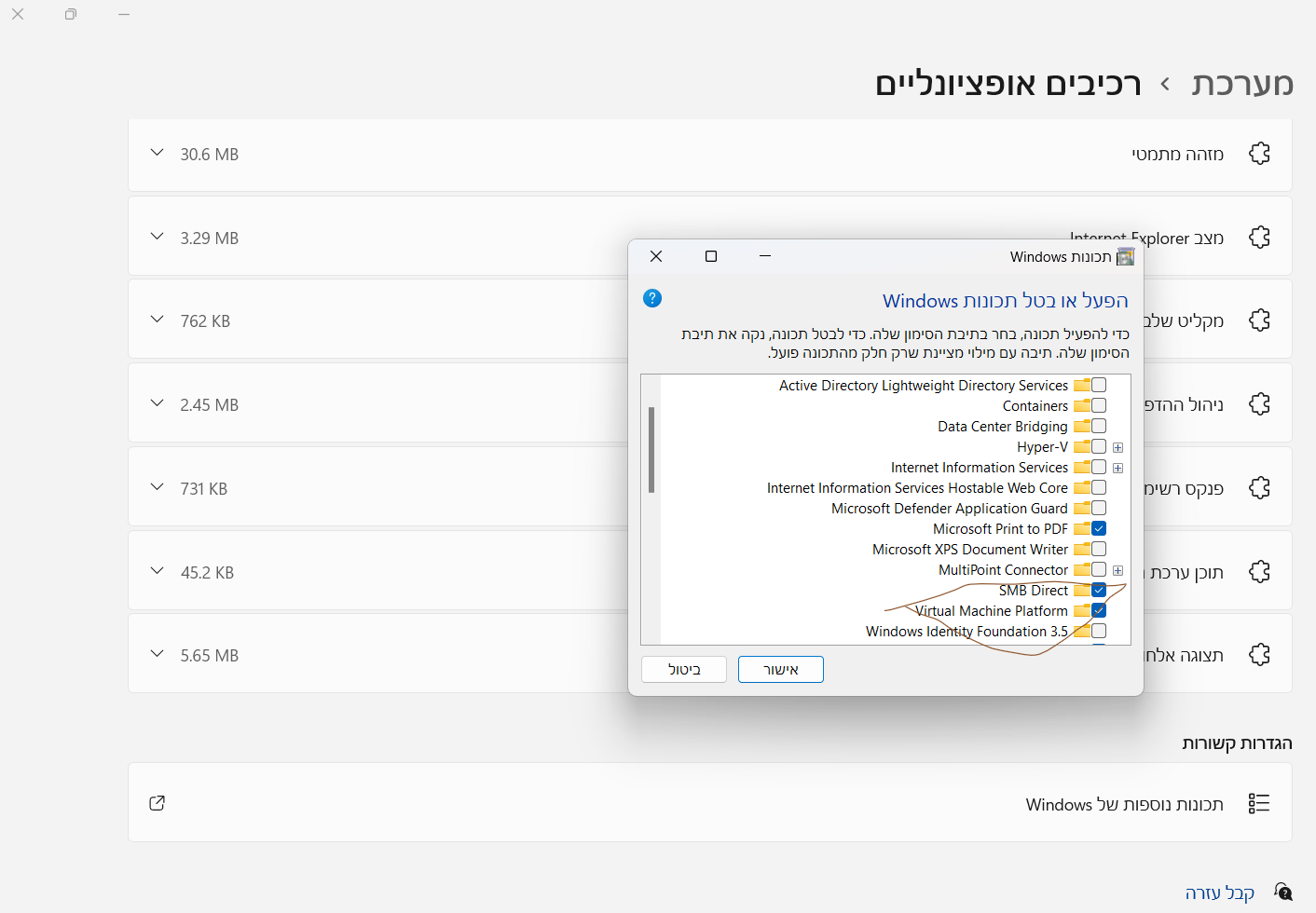Expand the Hyper-V tree node
Image resolution: width=1316 pixels, height=913 pixels.
tap(1117, 447)
